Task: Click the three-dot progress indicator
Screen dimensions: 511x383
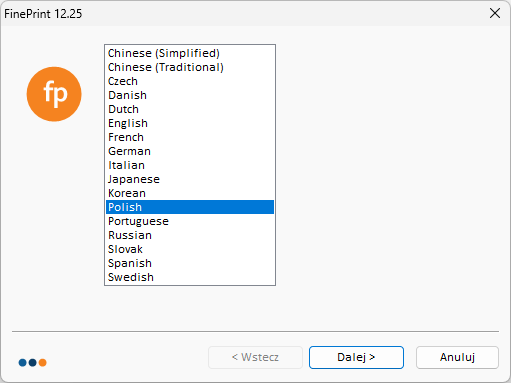Action: pyautogui.click(x=32, y=362)
